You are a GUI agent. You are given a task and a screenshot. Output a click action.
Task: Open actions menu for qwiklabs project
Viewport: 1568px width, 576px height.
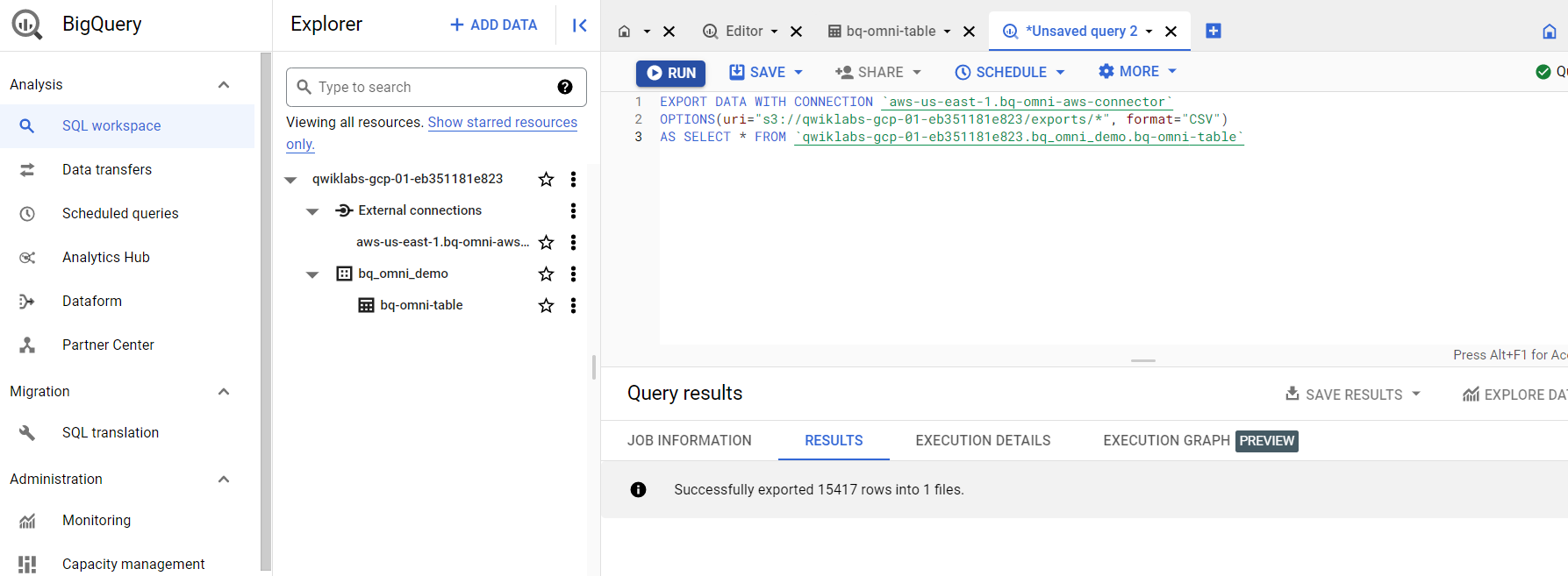click(573, 180)
